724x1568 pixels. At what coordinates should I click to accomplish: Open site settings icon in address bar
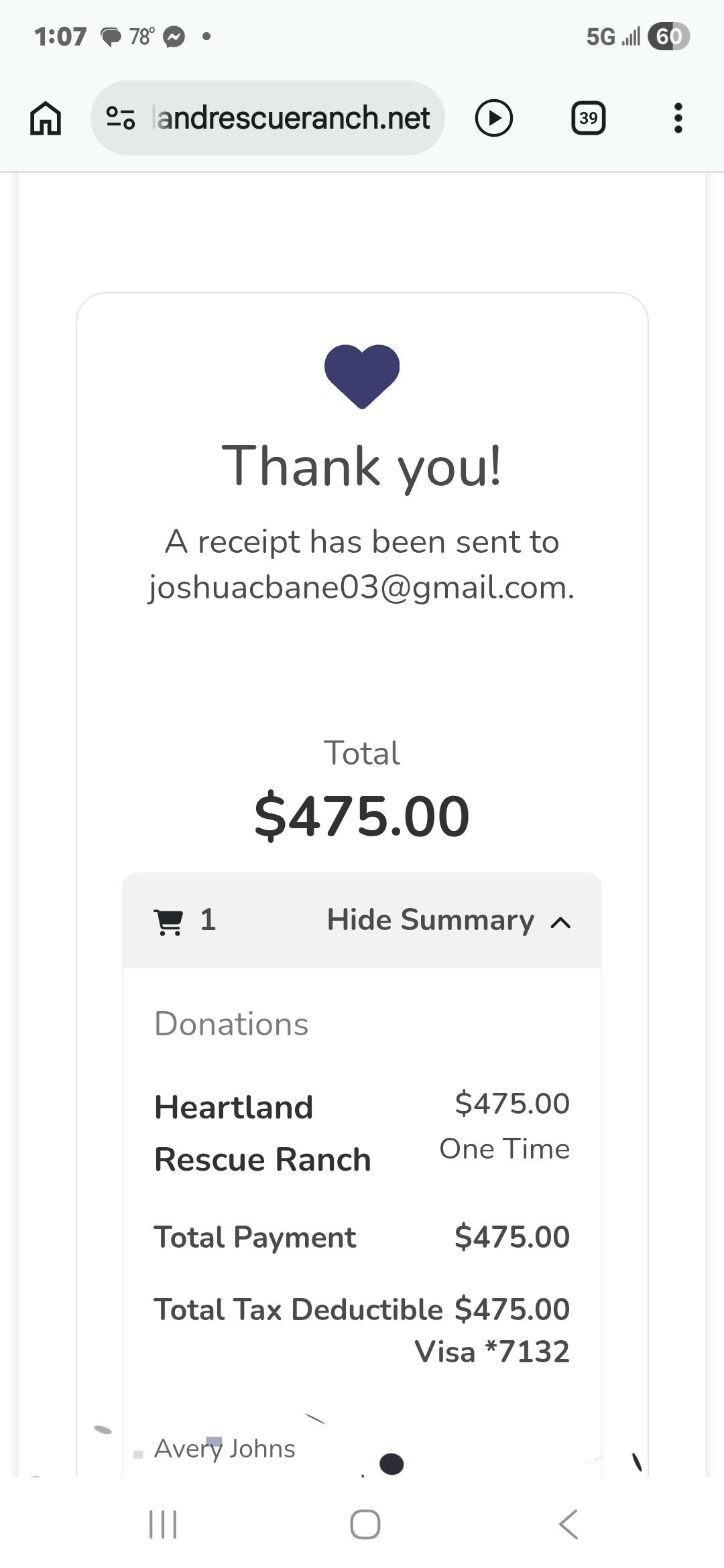pyautogui.click(x=121, y=118)
